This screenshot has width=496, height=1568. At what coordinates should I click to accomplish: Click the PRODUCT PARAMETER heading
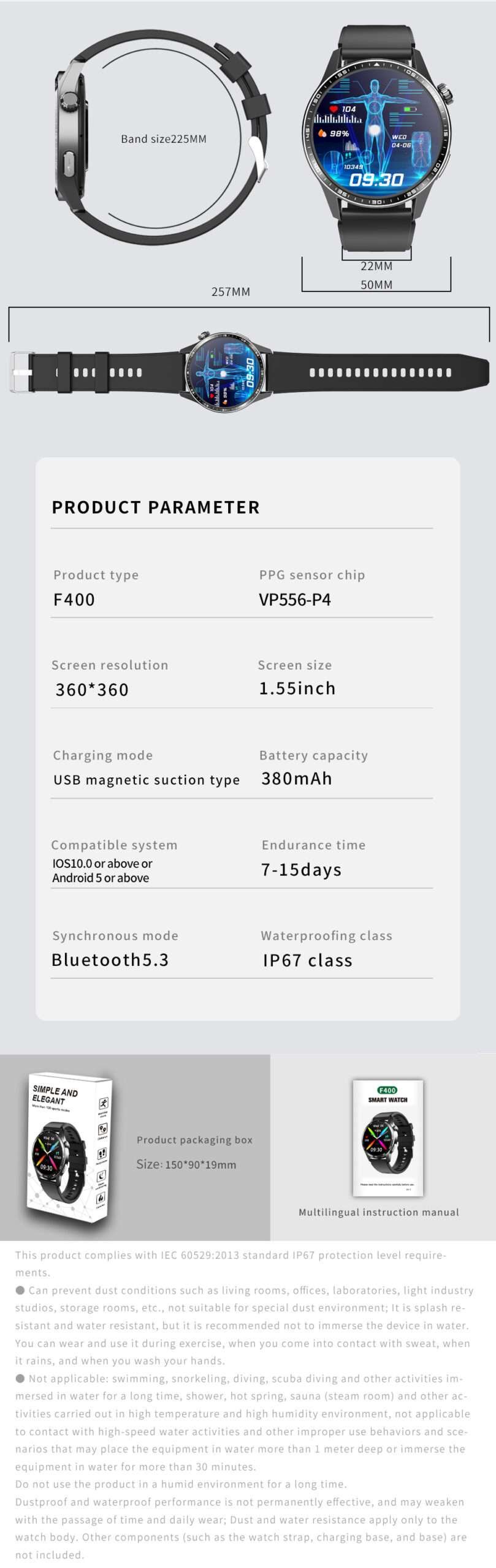click(x=156, y=507)
